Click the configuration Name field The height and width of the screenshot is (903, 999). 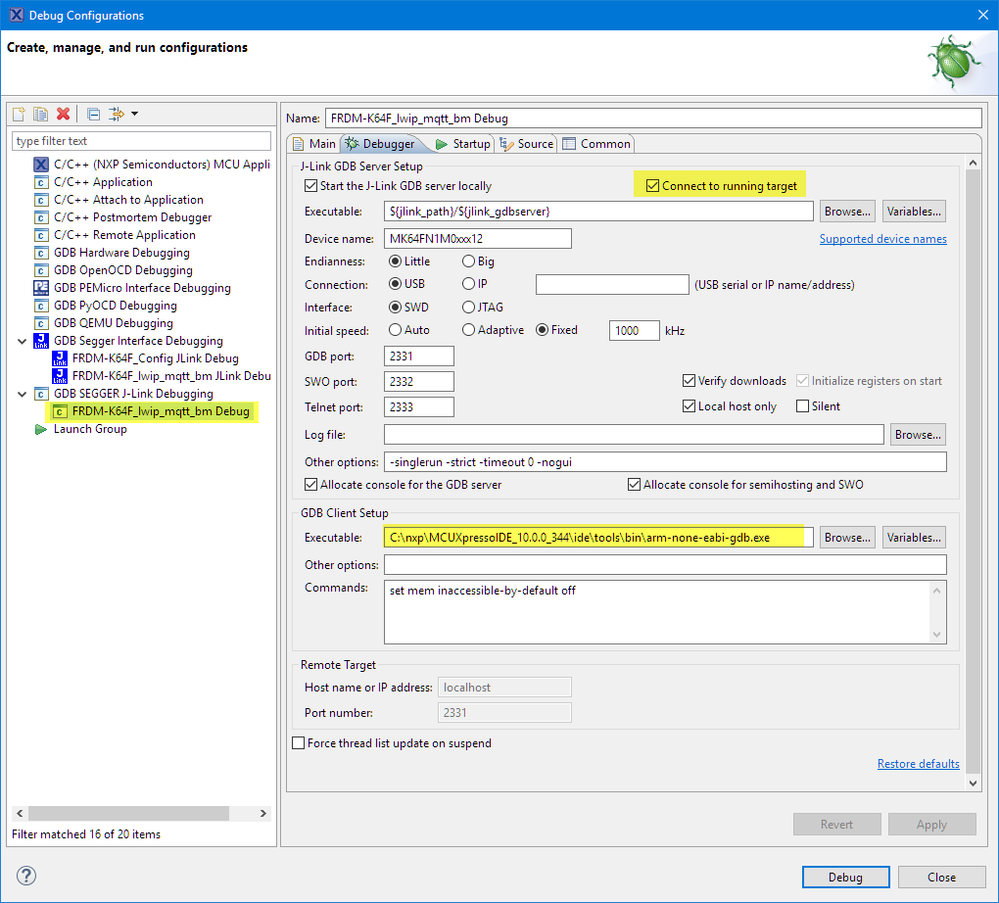coord(653,119)
